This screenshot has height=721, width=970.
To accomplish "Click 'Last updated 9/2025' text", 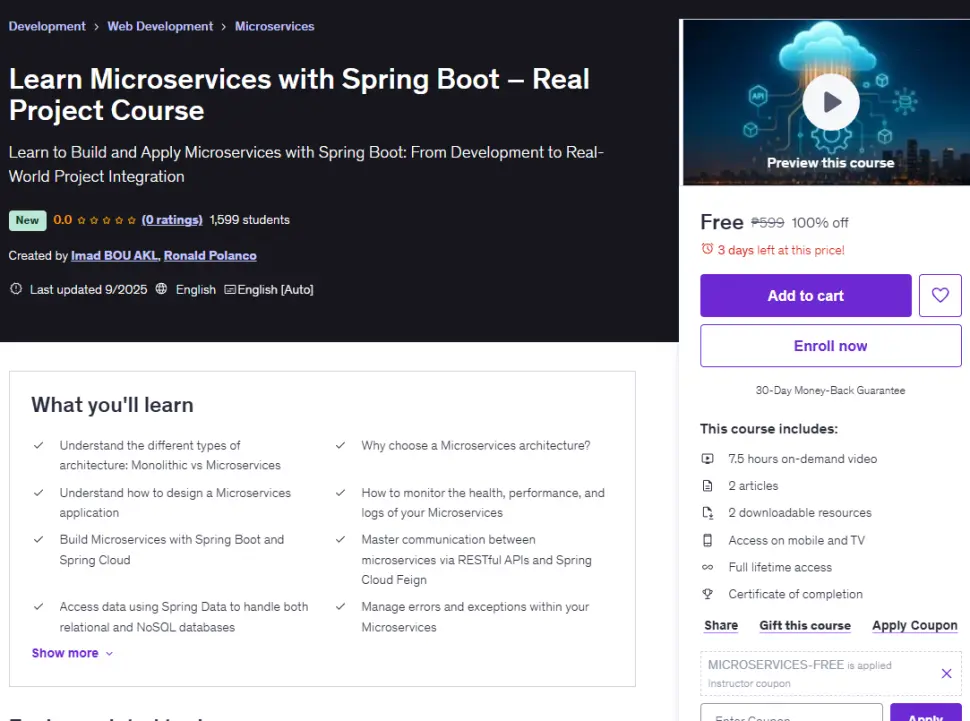I will click(x=88, y=290).
